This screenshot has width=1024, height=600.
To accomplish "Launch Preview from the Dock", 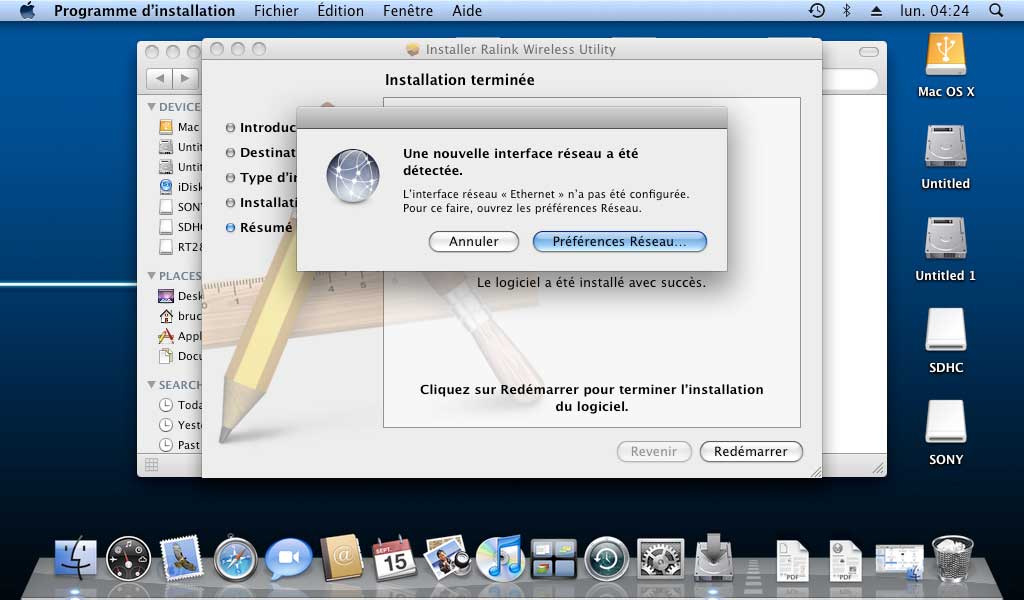I will (447, 558).
